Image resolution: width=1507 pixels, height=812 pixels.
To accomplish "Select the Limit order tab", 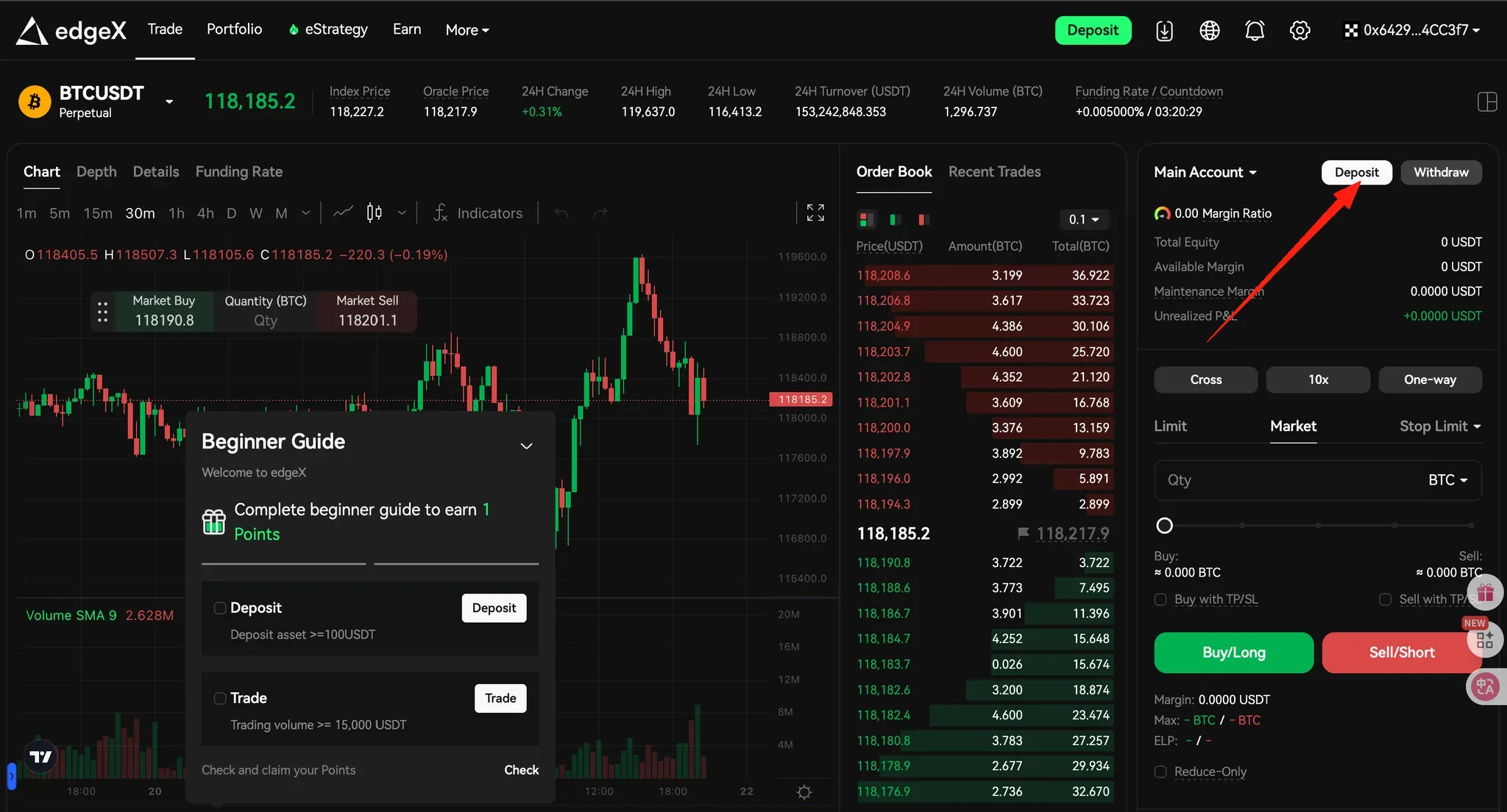I will (x=1170, y=426).
